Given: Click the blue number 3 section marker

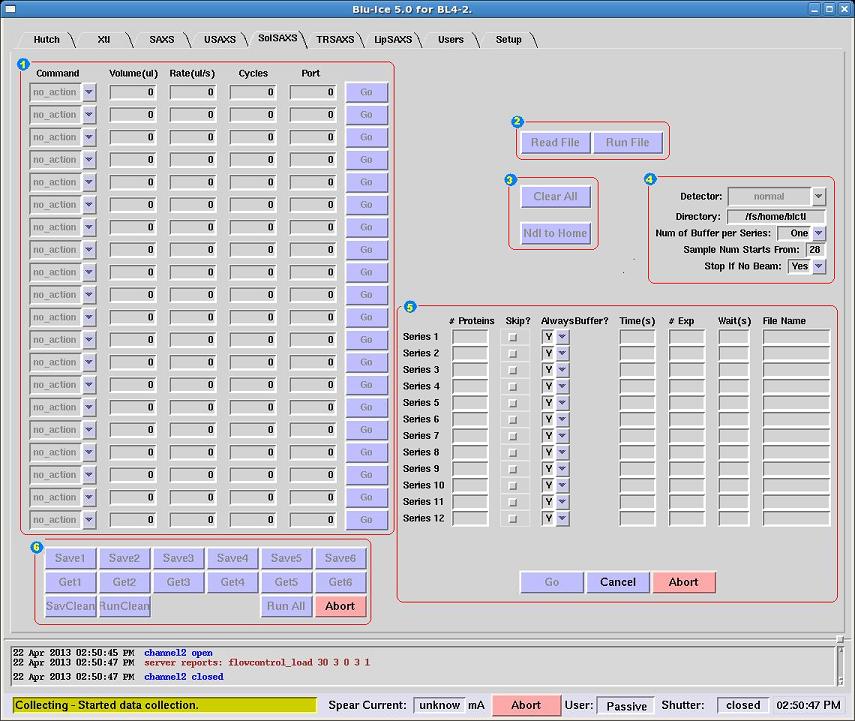Looking at the screenshot, I should (x=510, y=180).
